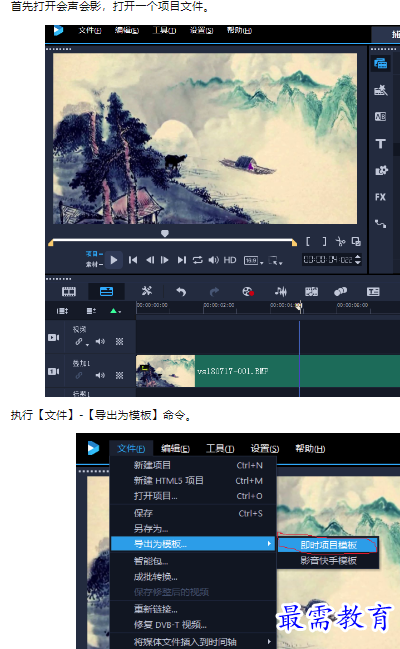Undo the last action

(181, 292)
